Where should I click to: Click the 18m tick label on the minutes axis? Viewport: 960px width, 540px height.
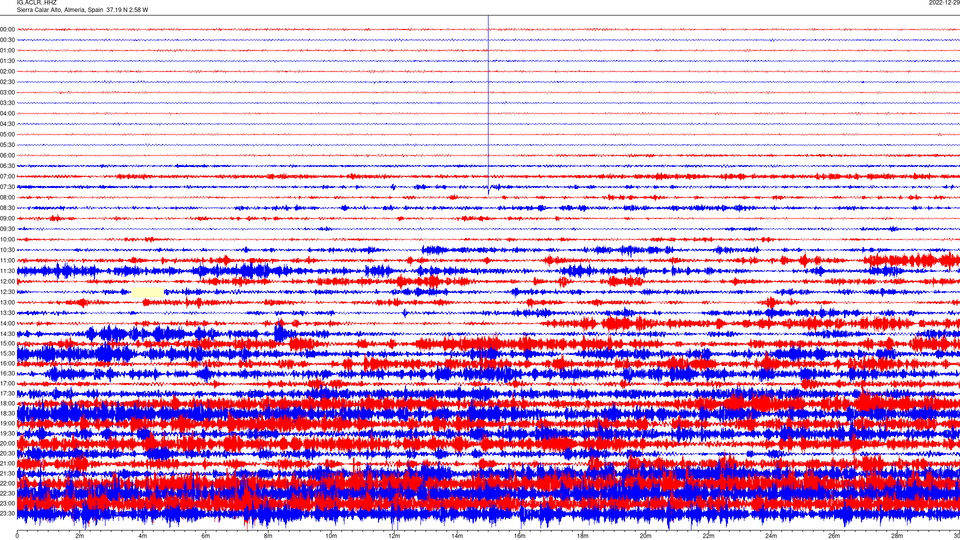point(582,536)
